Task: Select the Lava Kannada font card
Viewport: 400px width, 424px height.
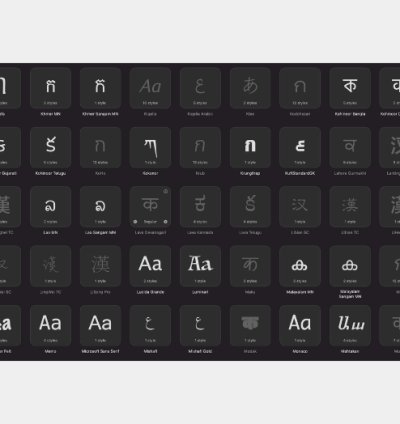Action: (200, 207)
